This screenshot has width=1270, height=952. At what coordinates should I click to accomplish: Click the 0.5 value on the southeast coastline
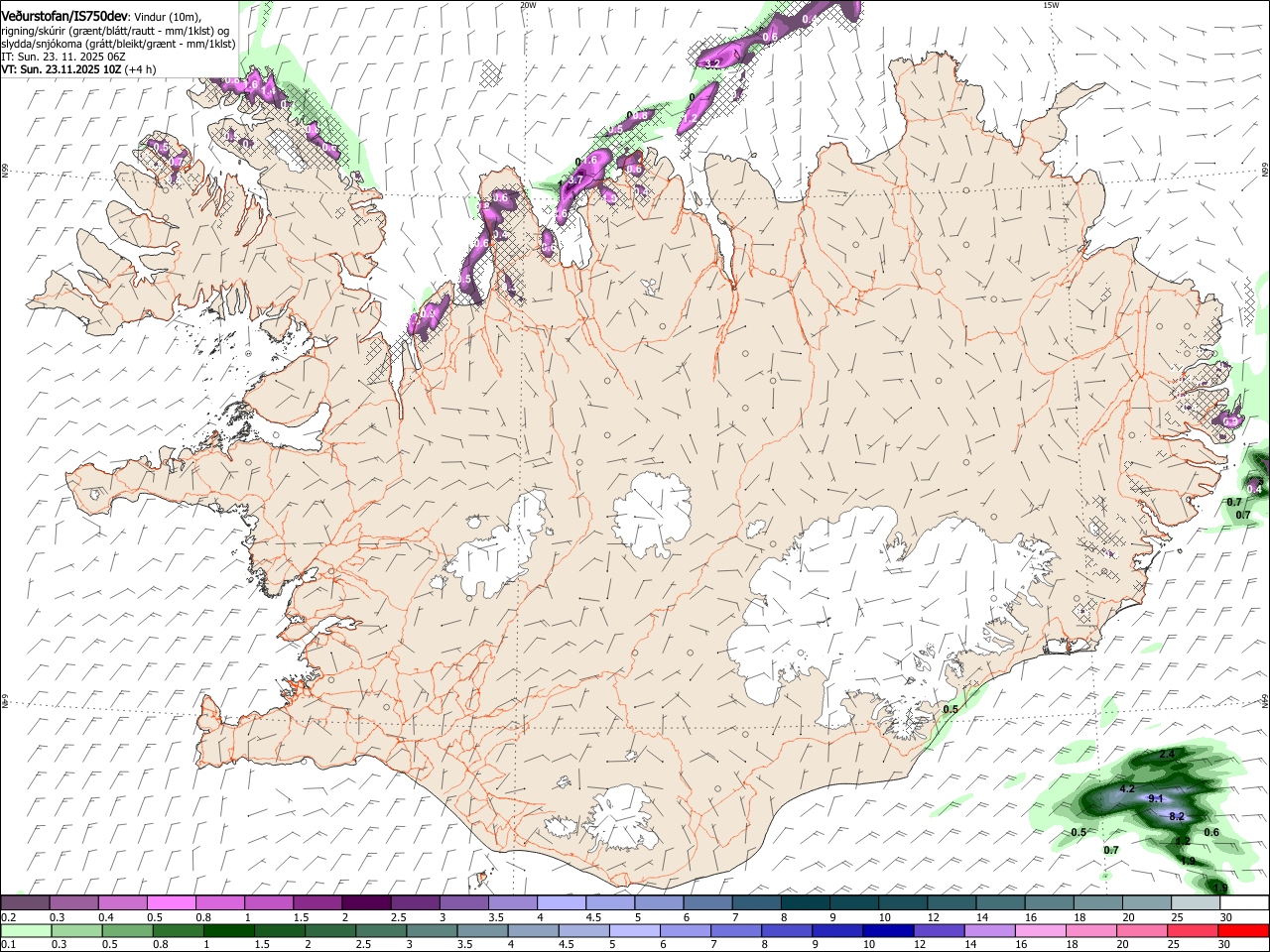click(951, 709)
